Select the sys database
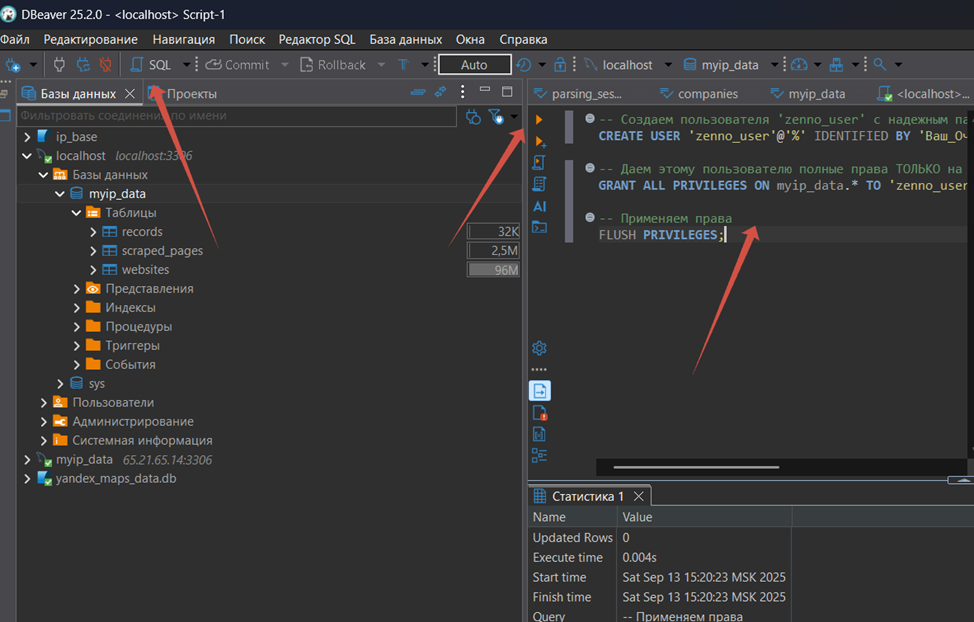 click(96, 383)
